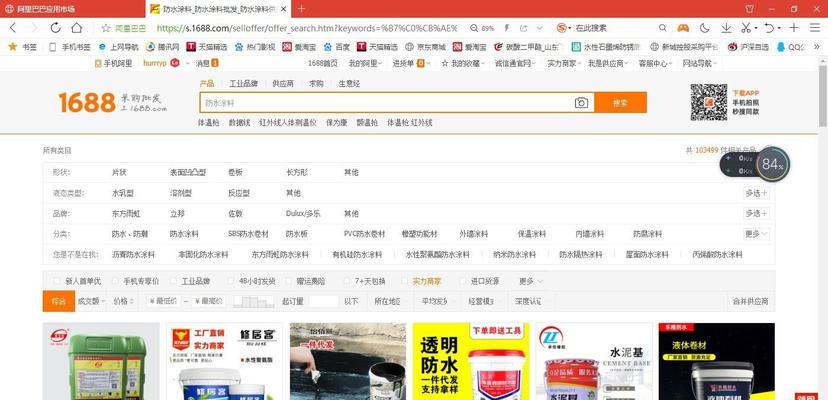Screen dimensions: 828x400
Task: Click the camera image-search icon in search box
Action: 581,103
